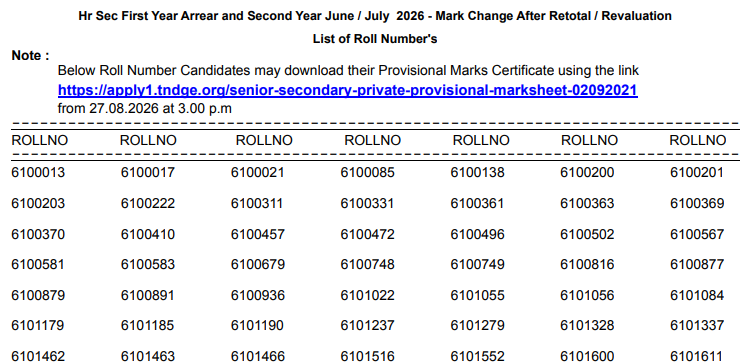Viewport: 754px width, 364px height.
Task: Select roll number 6101462
Action: pos(38,357)
